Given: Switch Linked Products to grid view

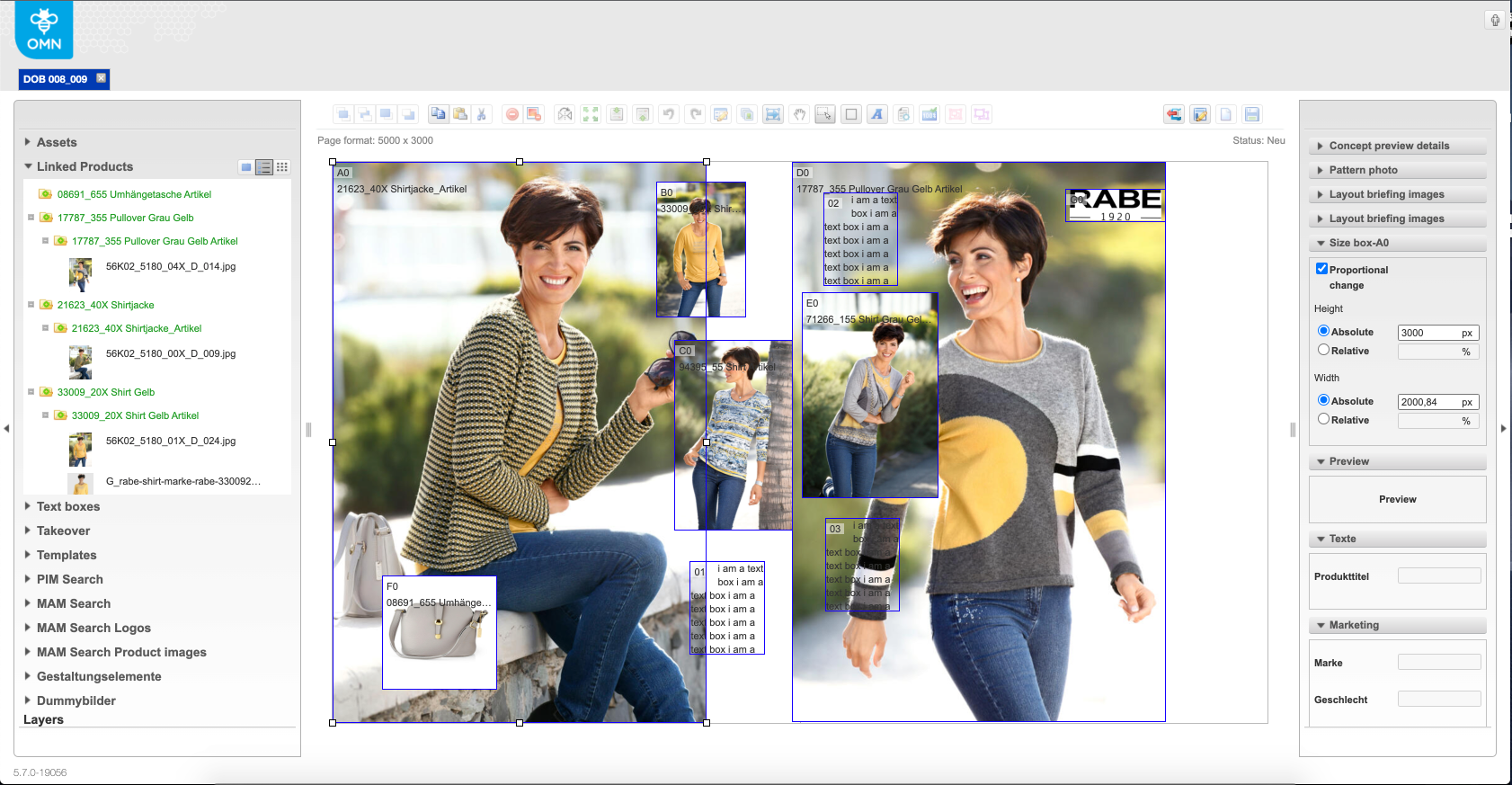Looking at the screenshot, I should click(x=282, y=167).
